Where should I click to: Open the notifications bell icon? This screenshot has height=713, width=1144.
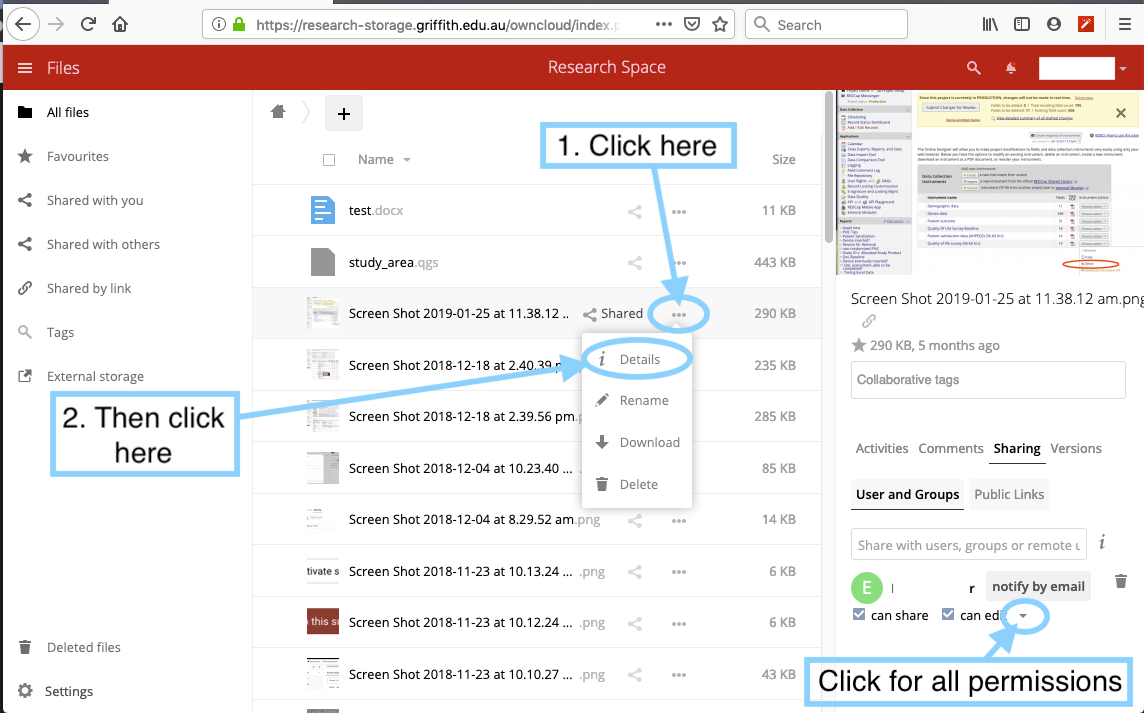click(1011, 68)
